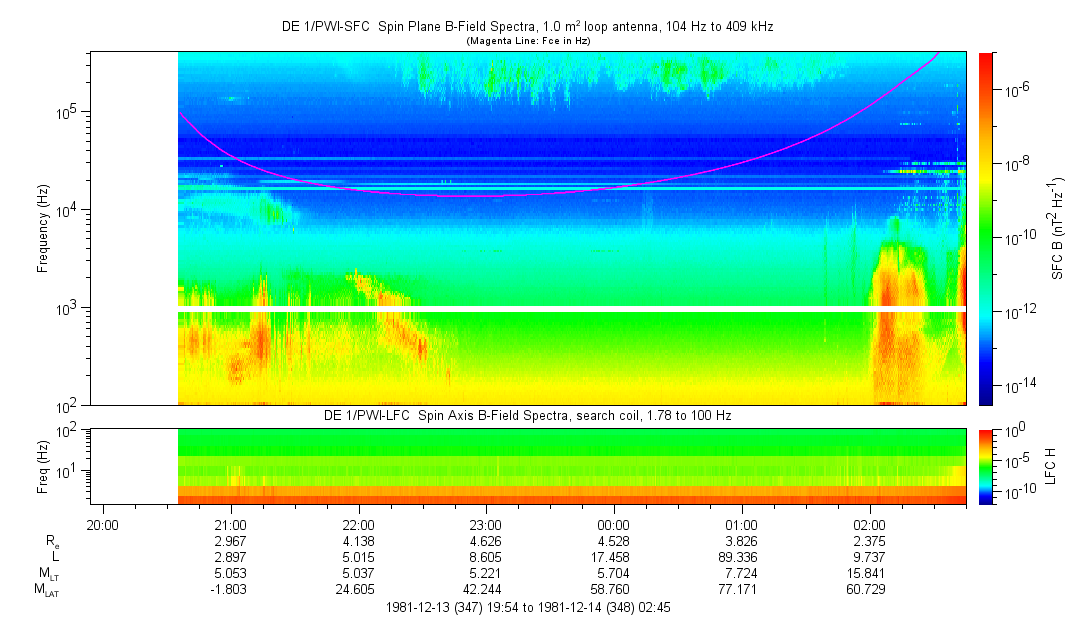This screenshot has width=1083, height=620.
Task: Select the 00:00 time tick label
Action: click(x=613, y=524)
